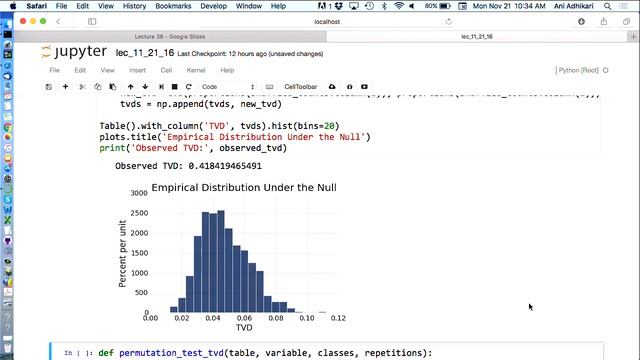This screenshot has width=640, height=360.
Task: Open a new Safari tab with plus button
Action: [x=633, y=37]
